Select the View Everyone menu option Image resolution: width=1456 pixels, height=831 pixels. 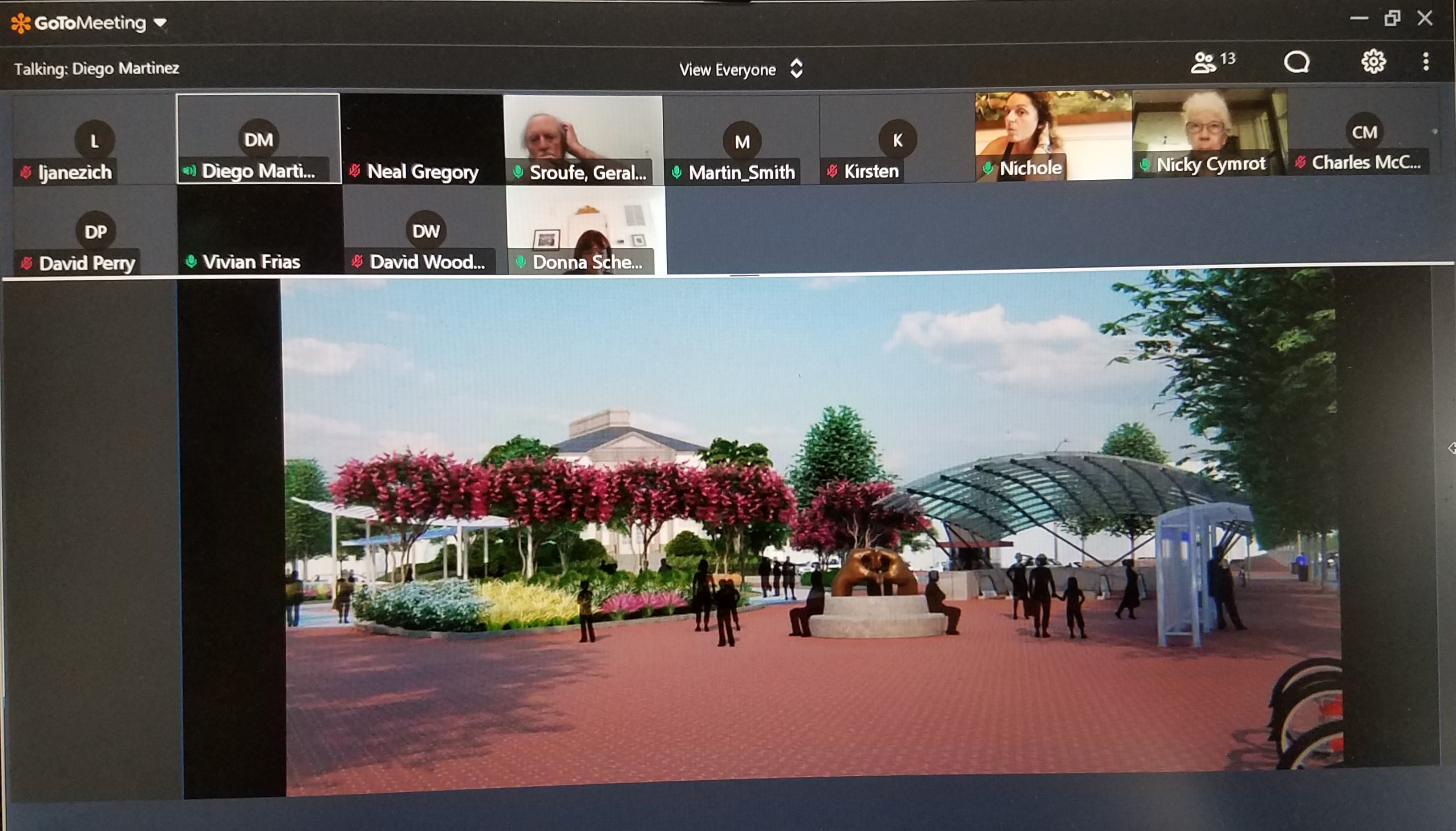coord(727,69)
